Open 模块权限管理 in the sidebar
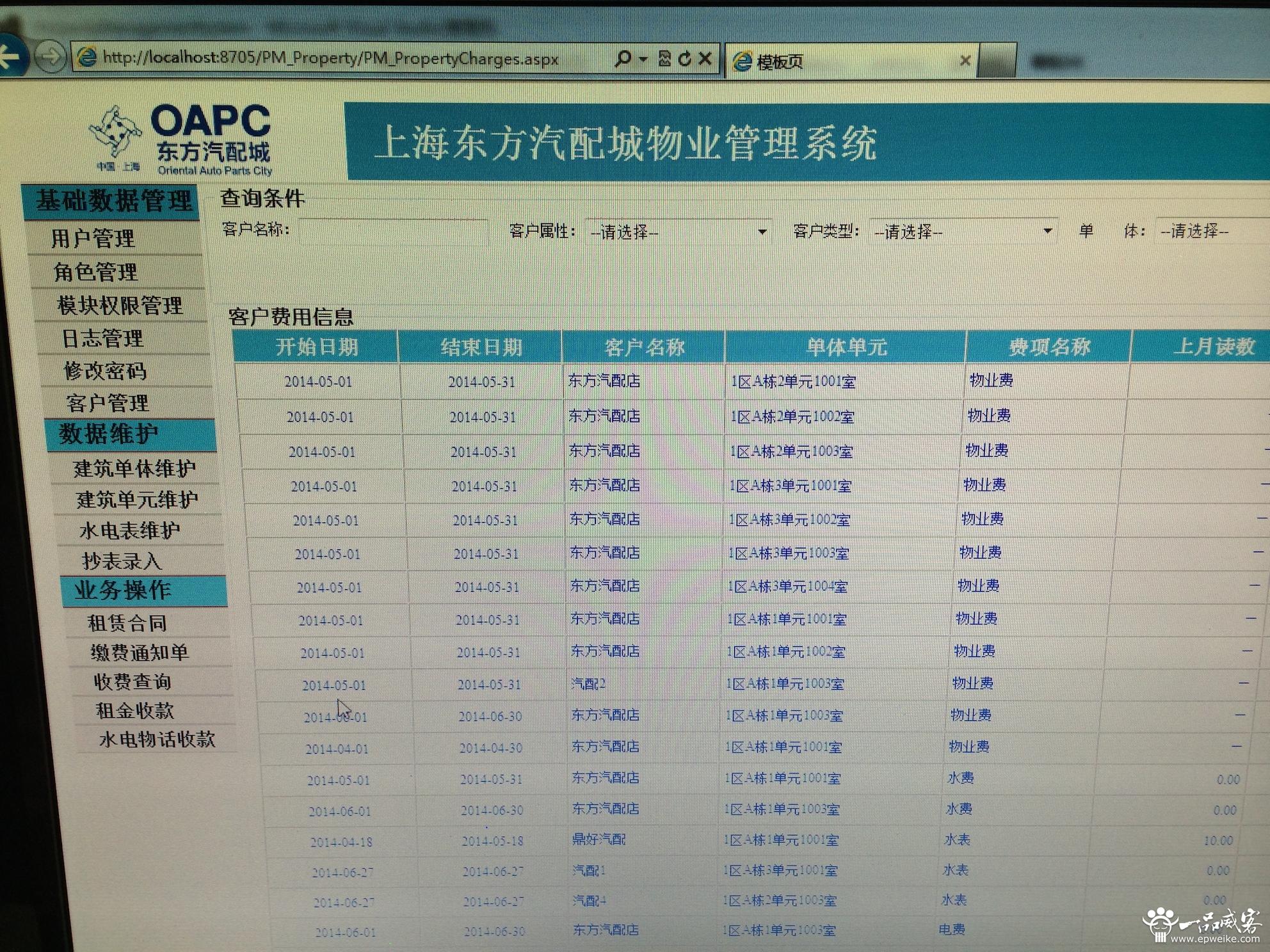This screenshot has width=1270, height=952. click(121, 305)
